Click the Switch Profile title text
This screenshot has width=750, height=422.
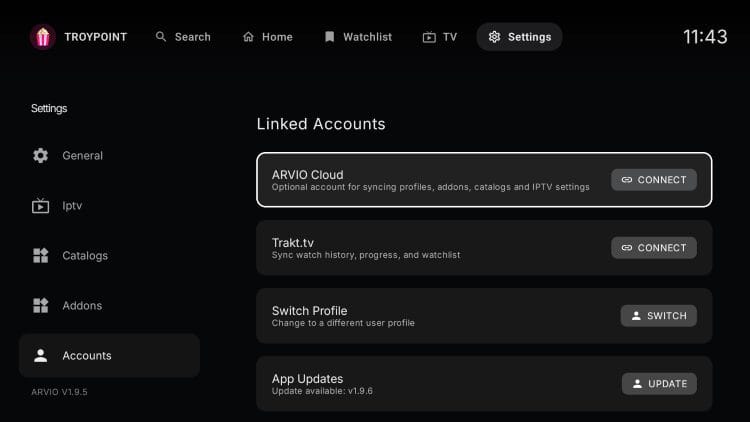(x=309, y=311)
